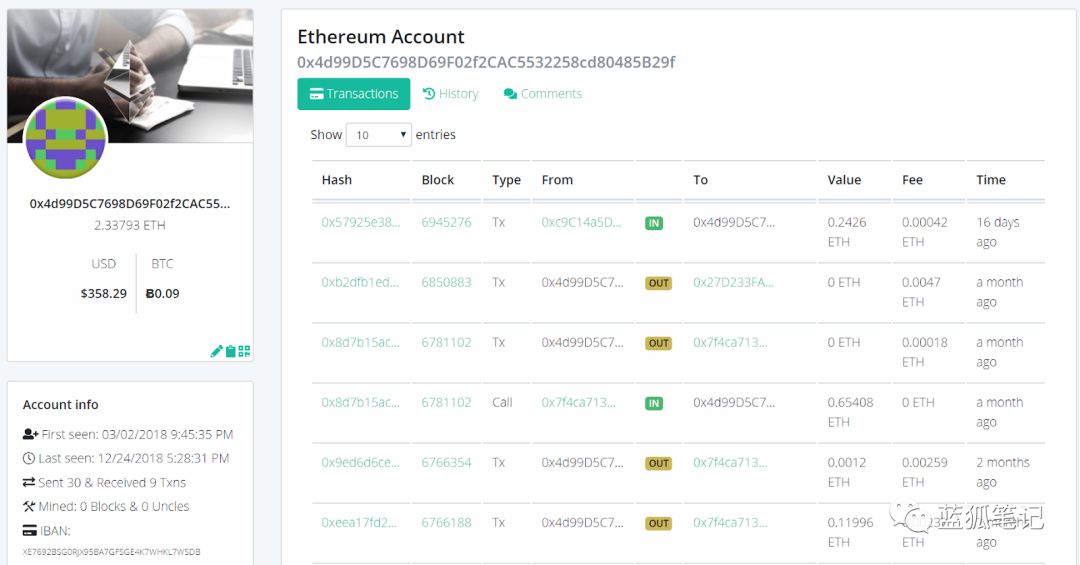Viewport: 1080px width, 565px height.
Task: Show the QR code icon for address
Action: coord(245,351)
